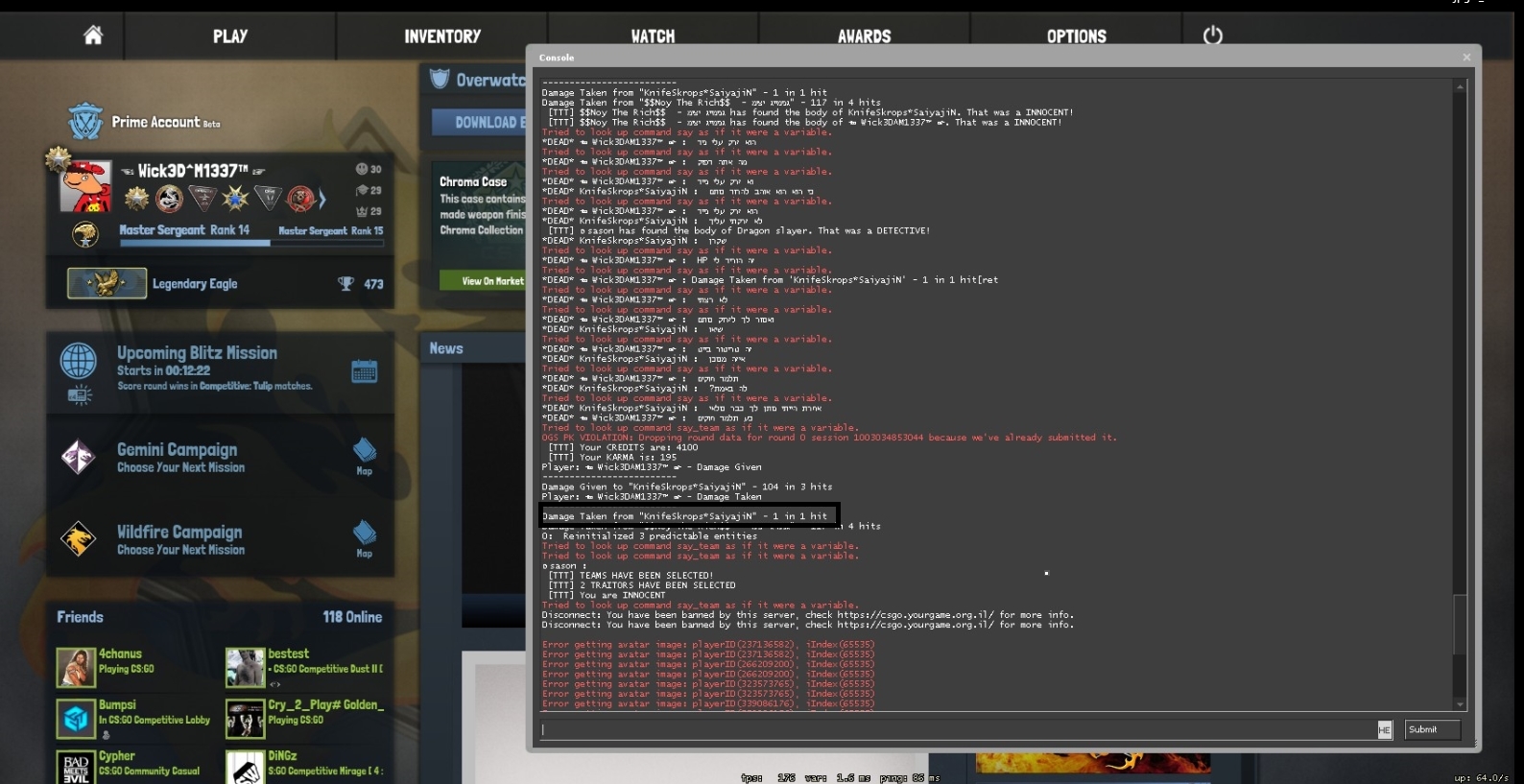Screen dimensions: 1524x784
Task: Open the Blitz Mission calendar icon
Action: coord(365,371)
